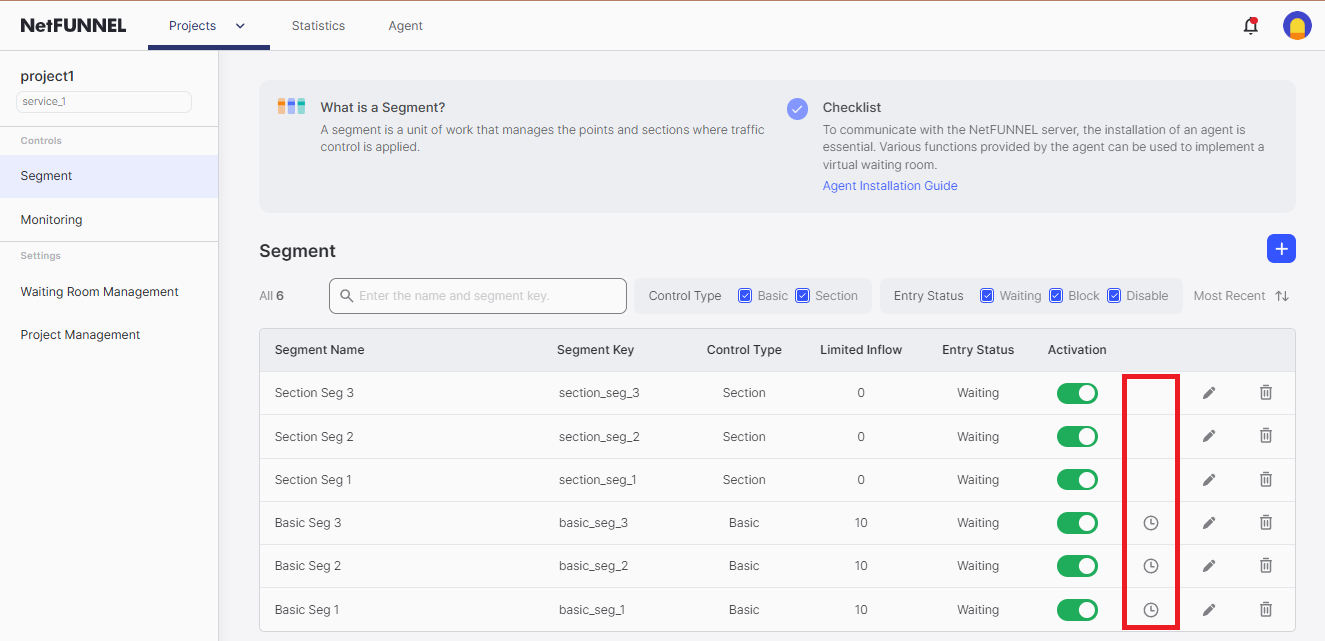The height and width of the screenshot is (641, 1325).
Task: Switch to the Statistics tab
Action: [318, 26]
